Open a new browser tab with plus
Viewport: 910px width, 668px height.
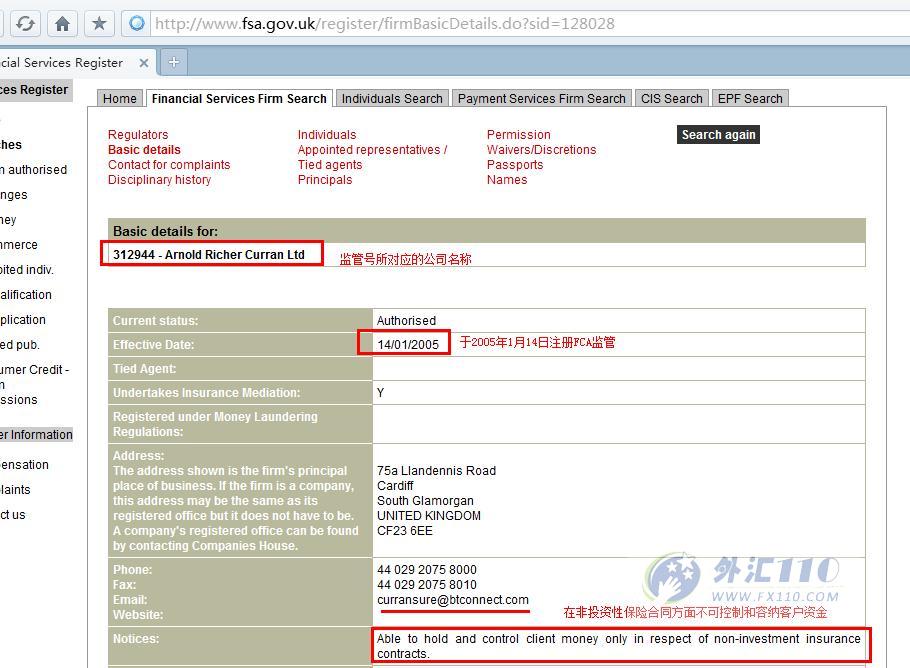click(x=174, y=62)
